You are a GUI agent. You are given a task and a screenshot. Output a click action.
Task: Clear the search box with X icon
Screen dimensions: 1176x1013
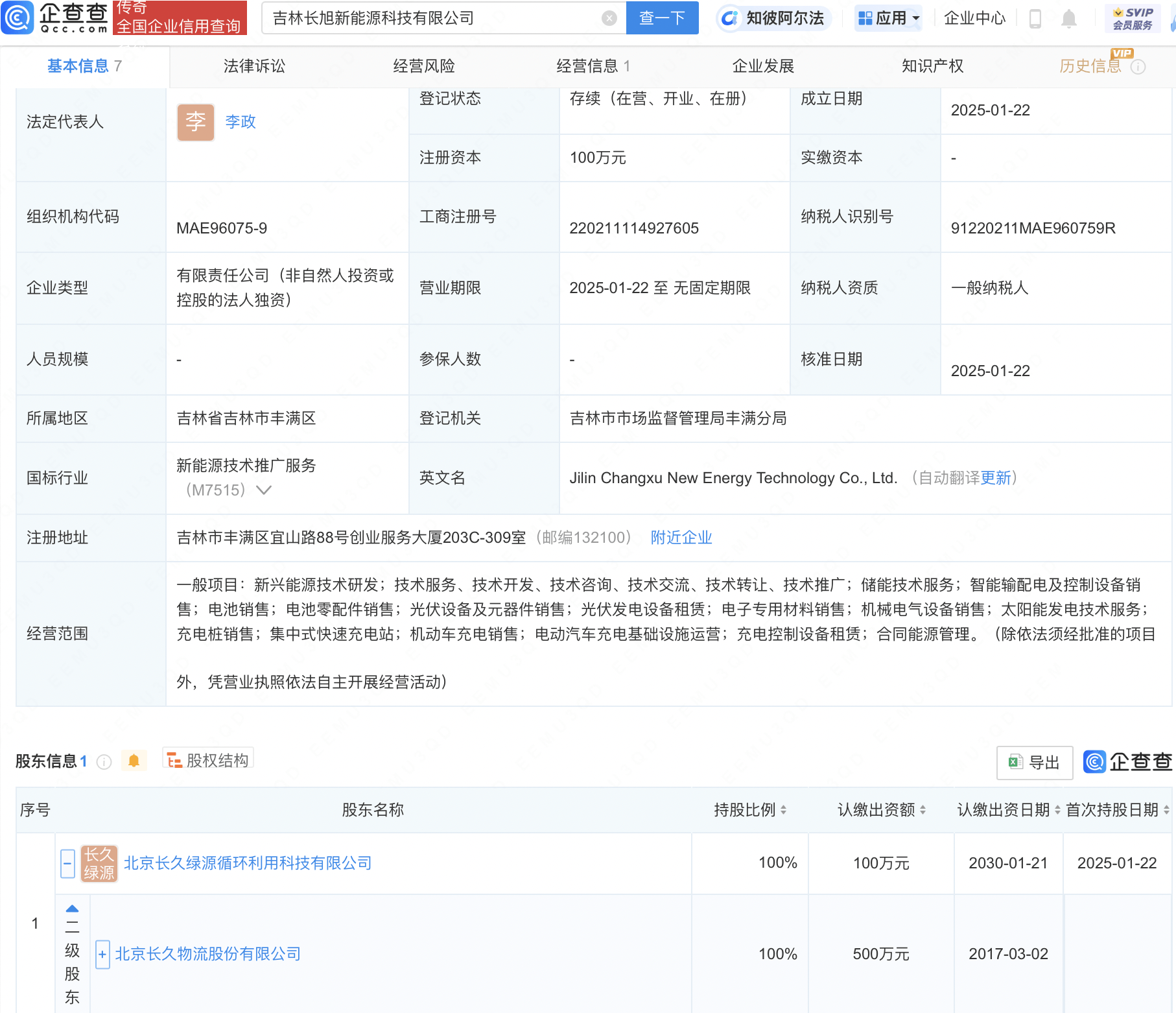tap(609, 18)
